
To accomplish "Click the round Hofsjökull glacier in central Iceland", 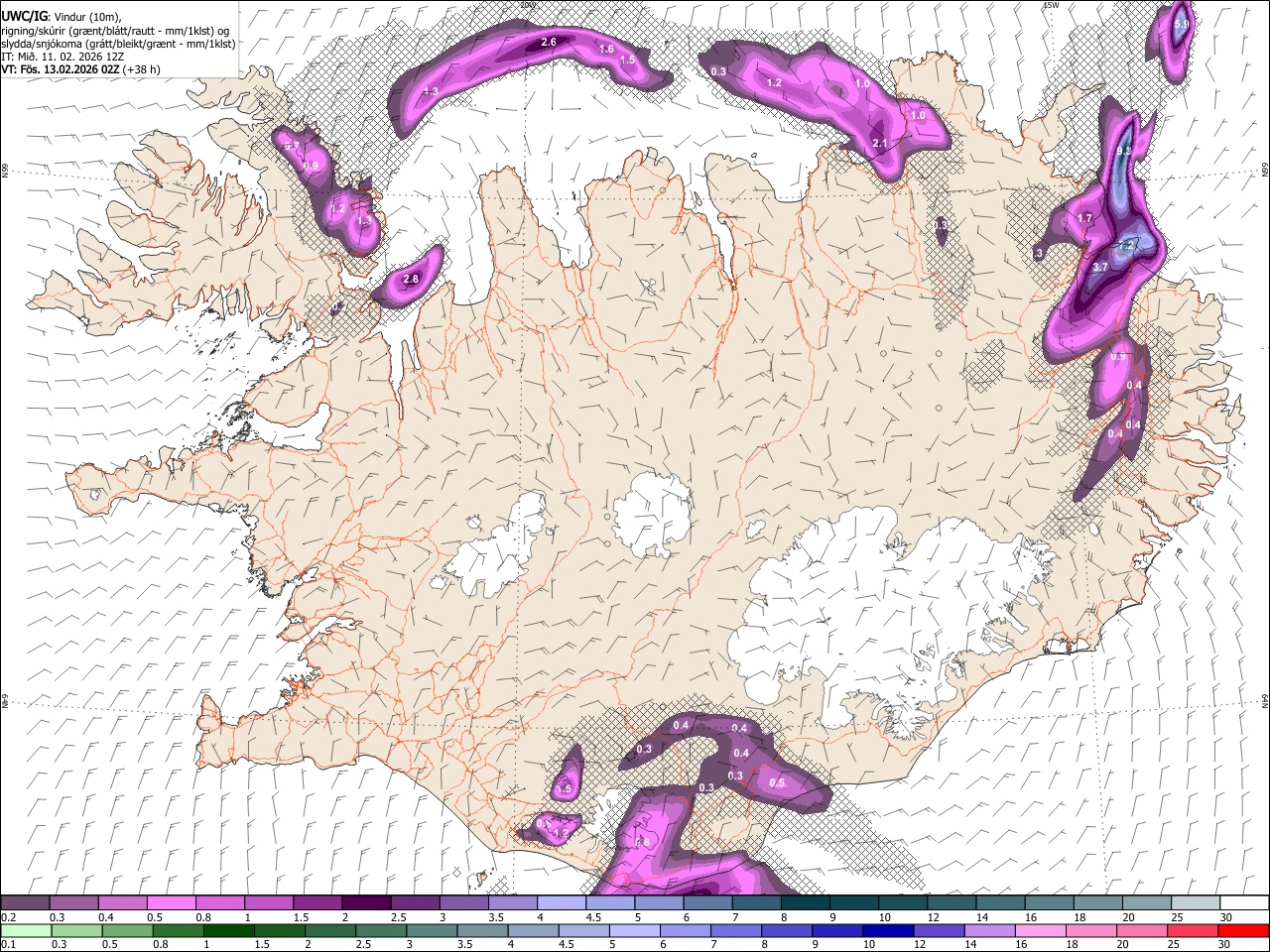I will click(652, 514).
